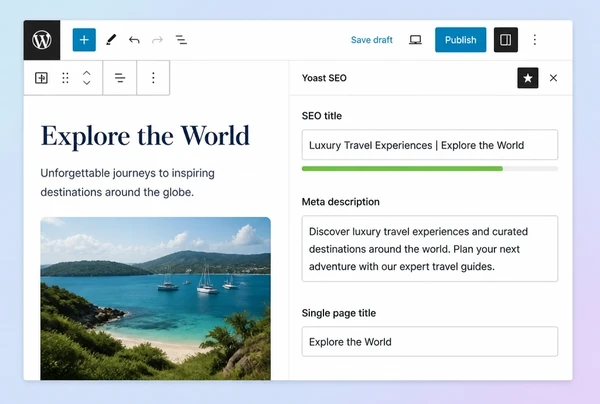Select the Explore the World heading
600x404 pixels.
tap(145, 137)
